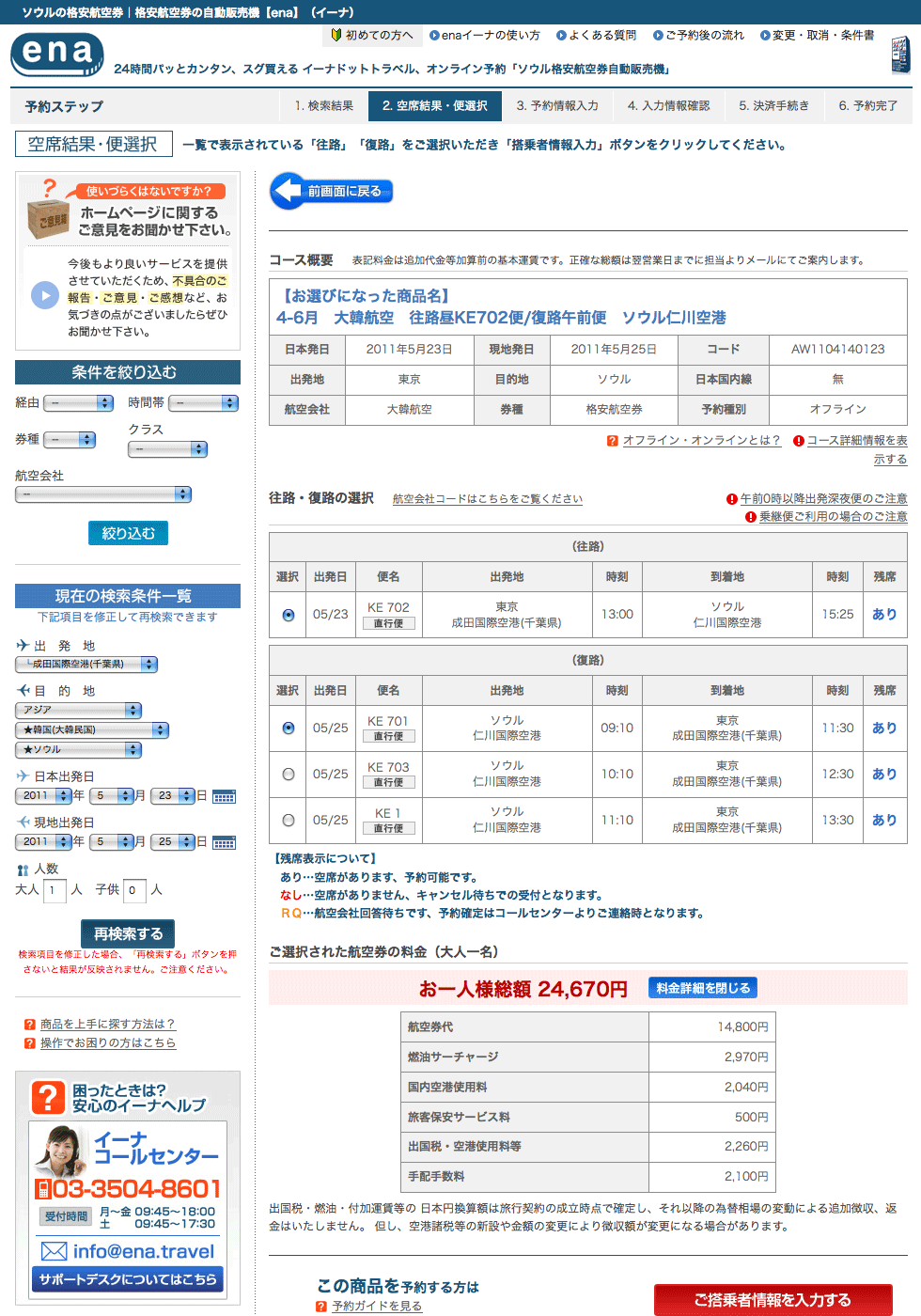Click the info@ena.travel email address
This screenshot has width=921, height=1316.
click(144, 1251)
